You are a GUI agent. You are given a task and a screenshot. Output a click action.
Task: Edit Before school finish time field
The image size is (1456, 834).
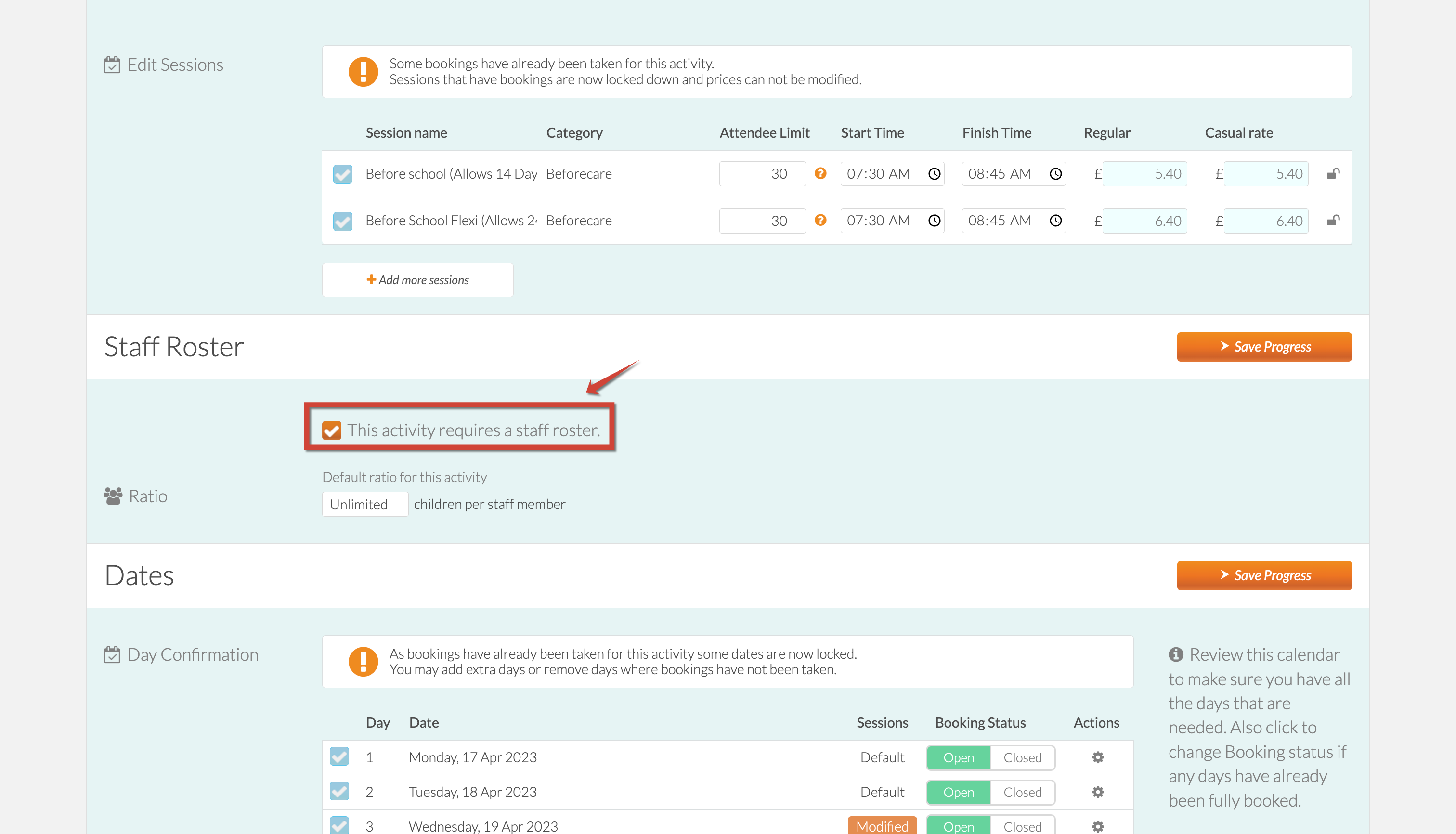point(1013,173)
